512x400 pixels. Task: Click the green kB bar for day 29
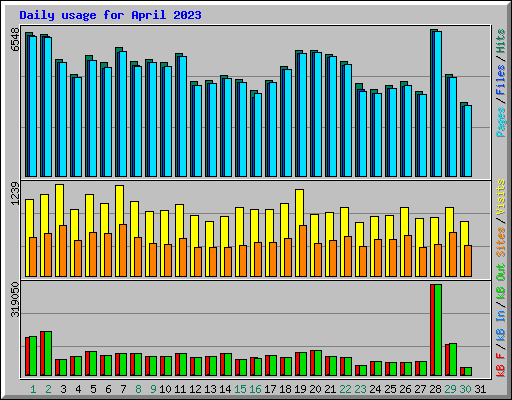pos(453,359)
